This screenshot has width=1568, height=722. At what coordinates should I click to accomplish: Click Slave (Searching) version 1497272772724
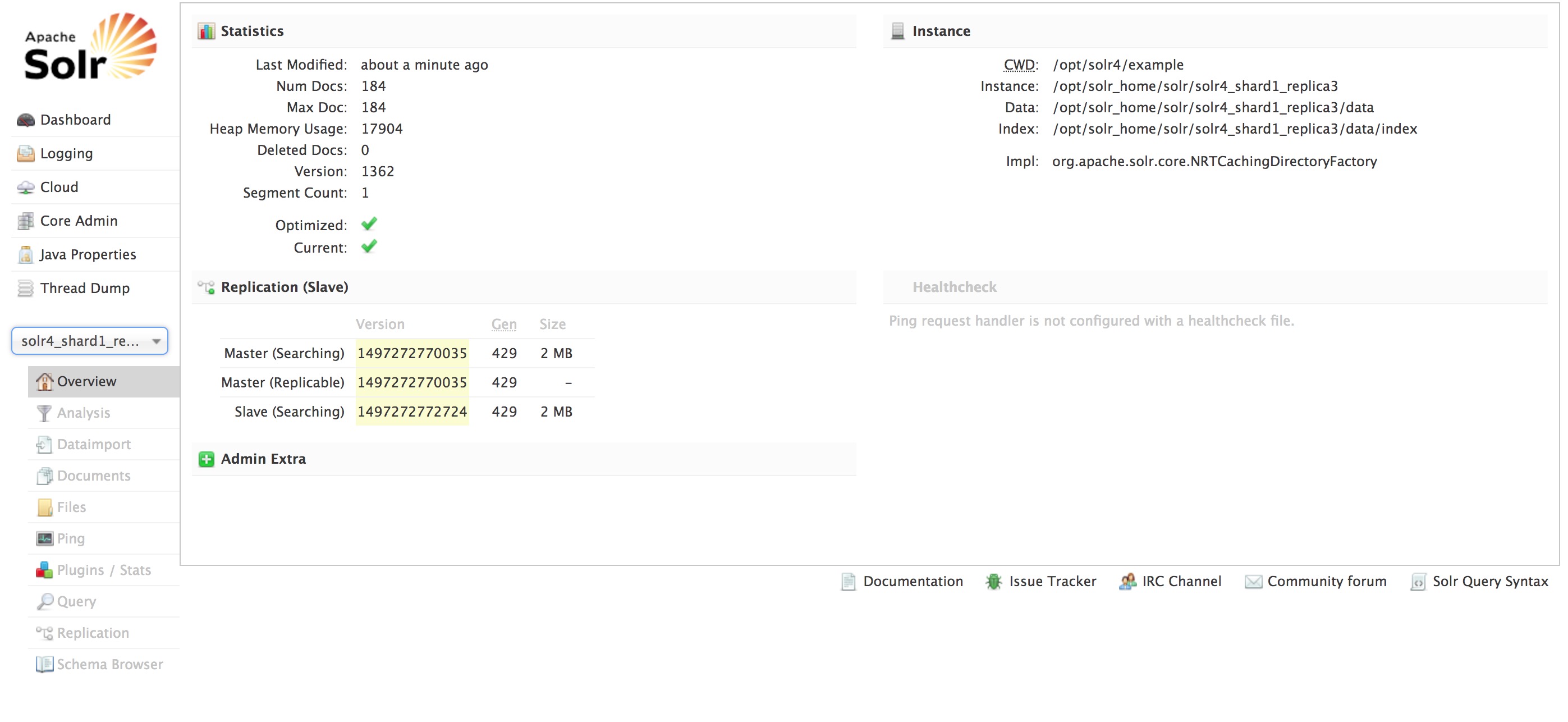tap(412, 412)
